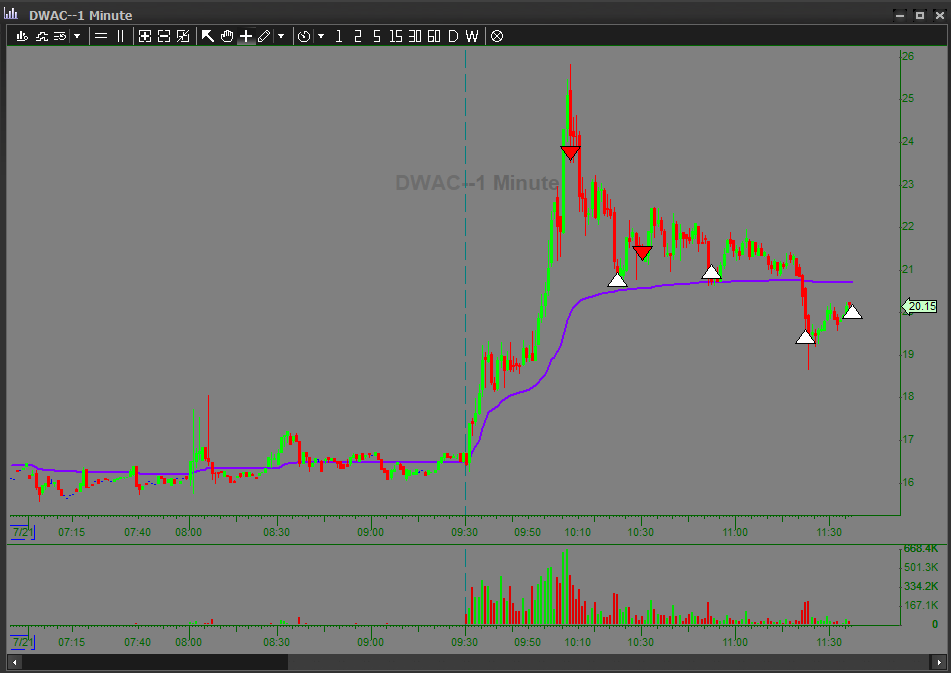Click the 7/21 date label under price chart
The width and height of the screenshot is (951, 673).
[x=23, y=532]
